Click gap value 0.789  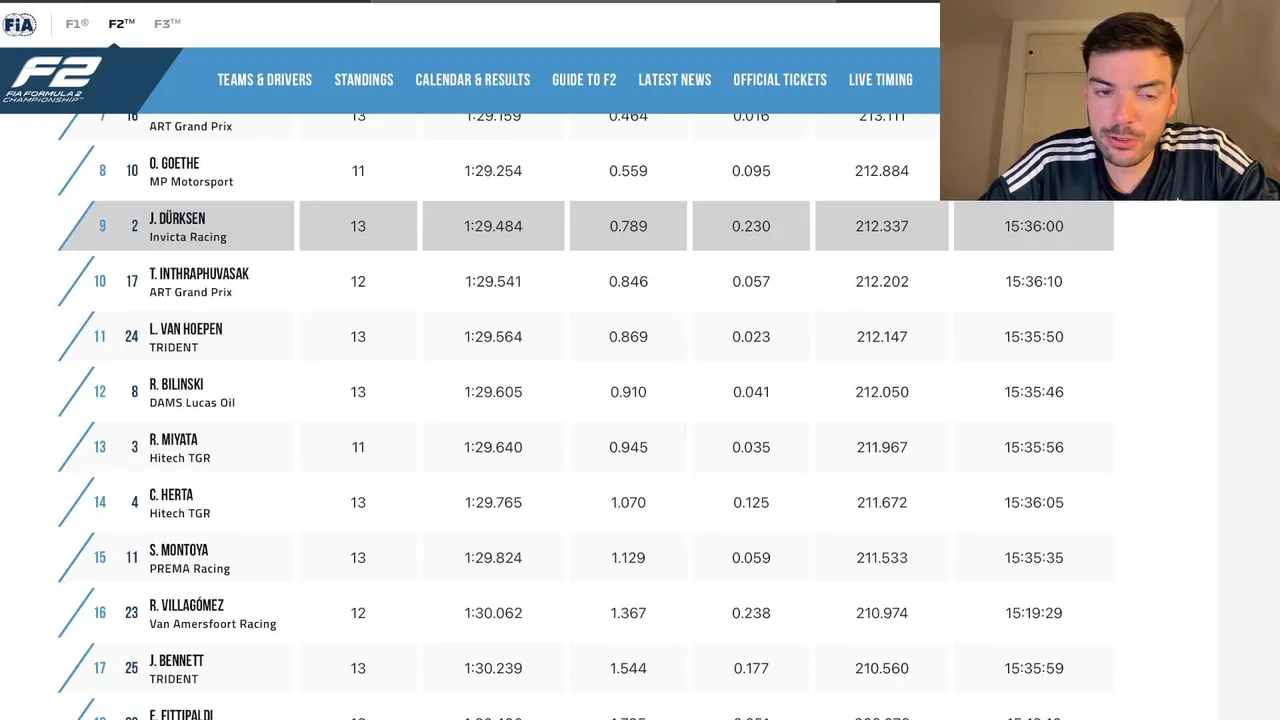tap(628, 226)
